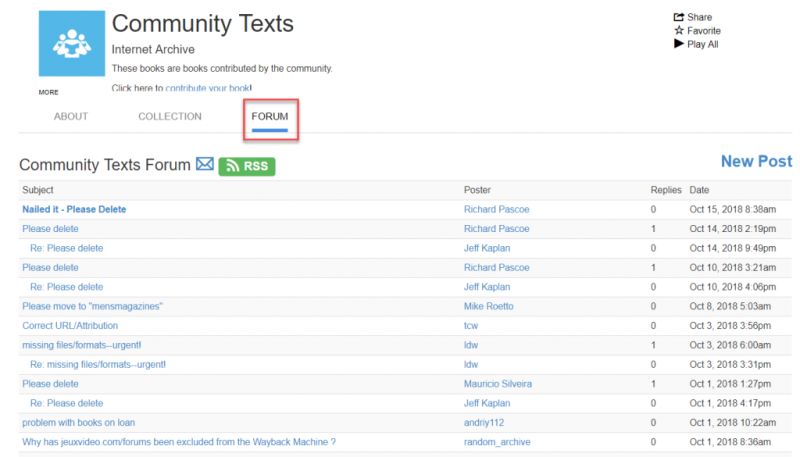This screenshot has width=800, height=457.
Task: Open the jeuxvideo.com Wayback Machine thread
Action: [179, 442]
